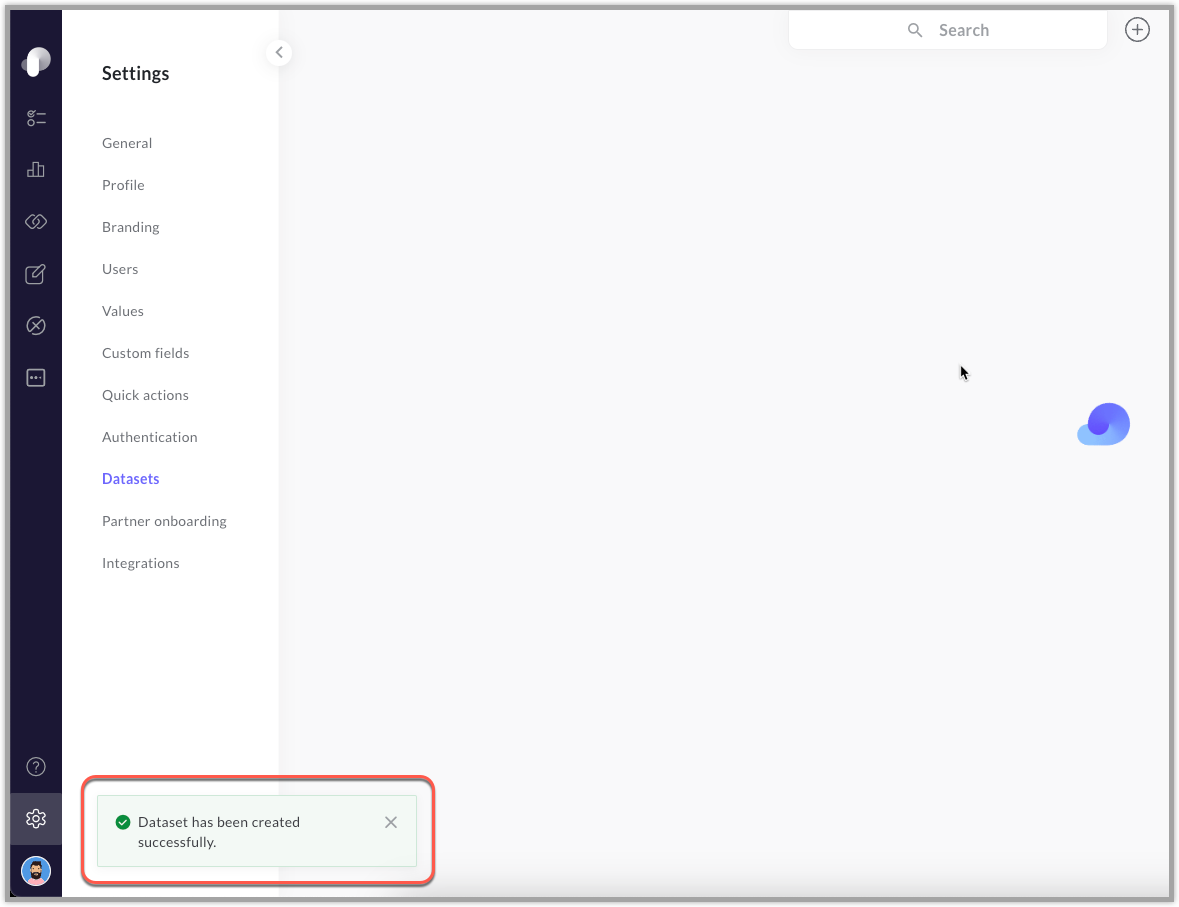1179x907 pixels.
Task: Open General settings
Action: click(127, 143)
